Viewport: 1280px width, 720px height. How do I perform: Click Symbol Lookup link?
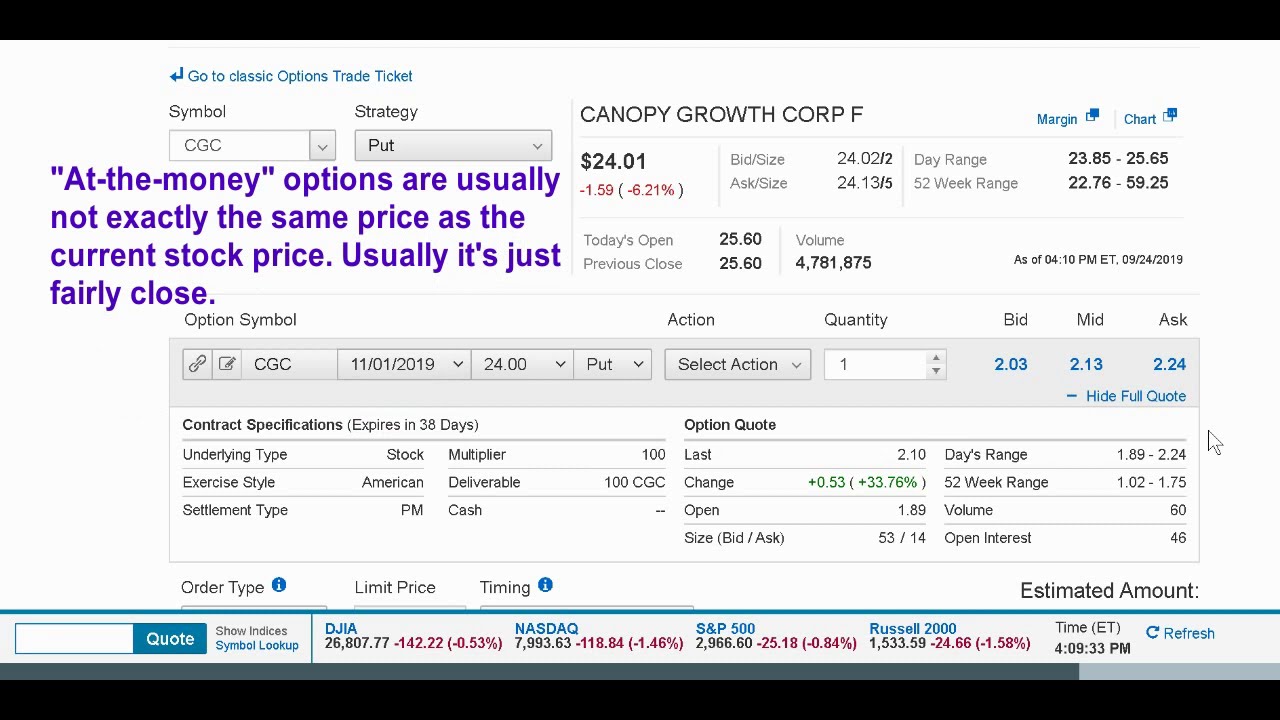click(x=257, y=645)
